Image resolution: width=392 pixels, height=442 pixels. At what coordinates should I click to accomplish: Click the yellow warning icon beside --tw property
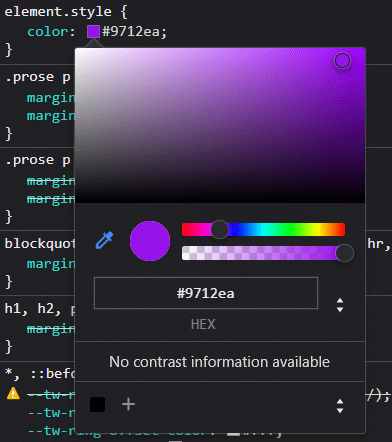pyautogui.click(x=13, y=393)
